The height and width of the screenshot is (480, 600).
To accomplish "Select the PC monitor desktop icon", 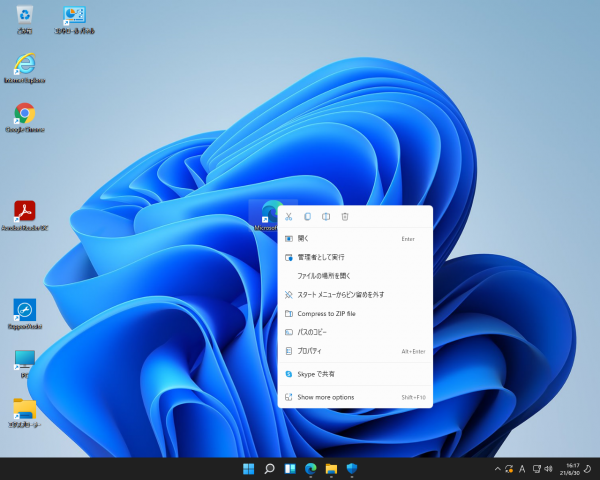I will pyautogui.click(x=25, y=364).
